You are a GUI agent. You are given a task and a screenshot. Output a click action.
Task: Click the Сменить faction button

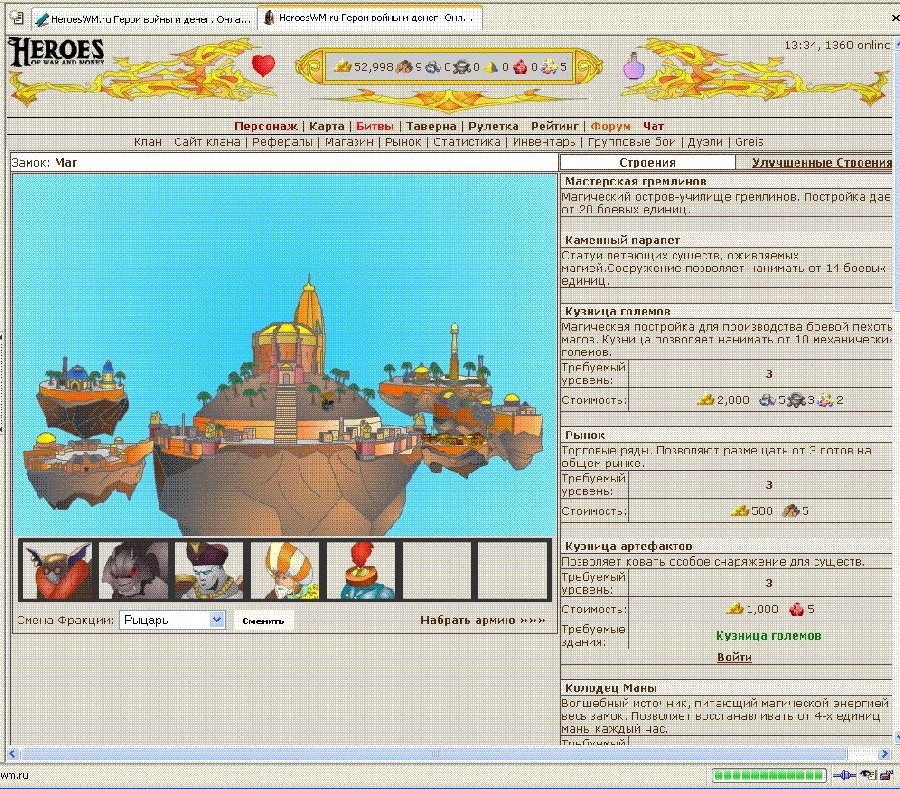pyautogui.click(x=263, y=621)
